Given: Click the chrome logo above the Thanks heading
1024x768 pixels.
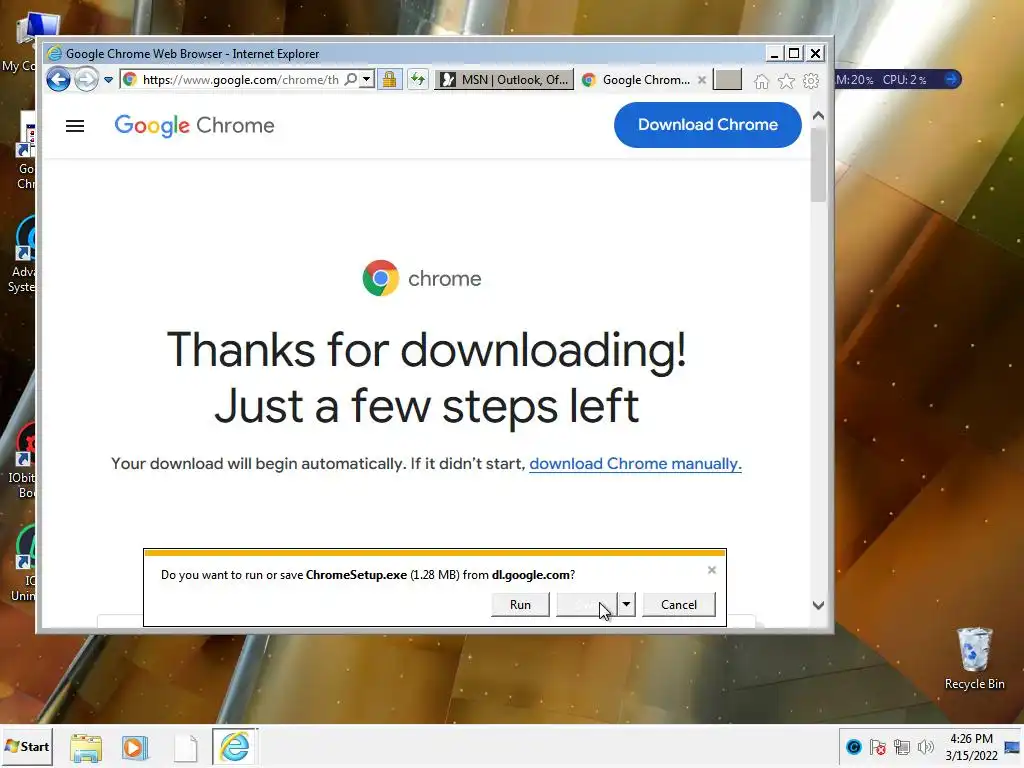Looking at the screenshot, I should point(422,278).
